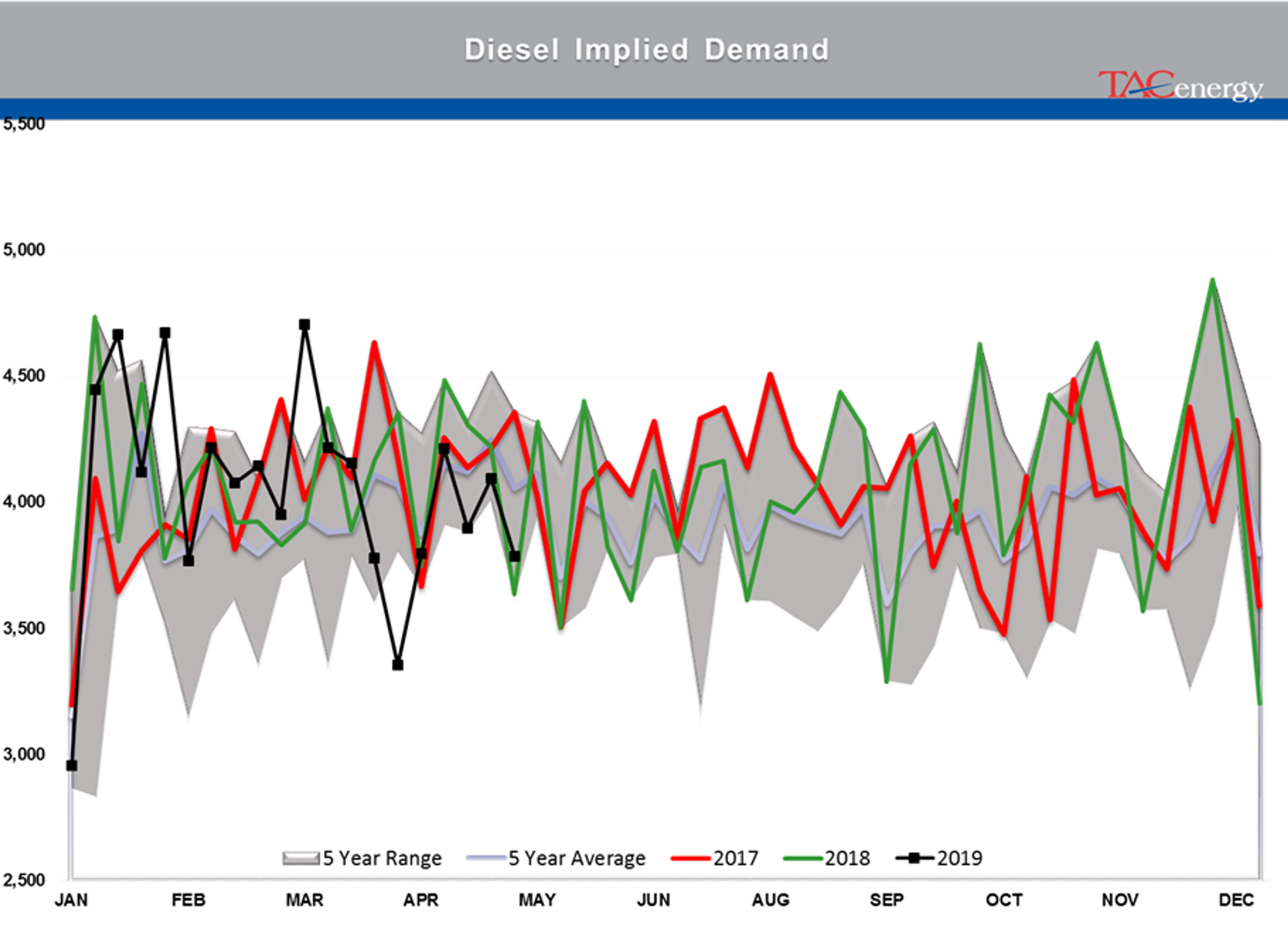
Task: Click the 3,000 y-axis label
Action: (23, 754)
